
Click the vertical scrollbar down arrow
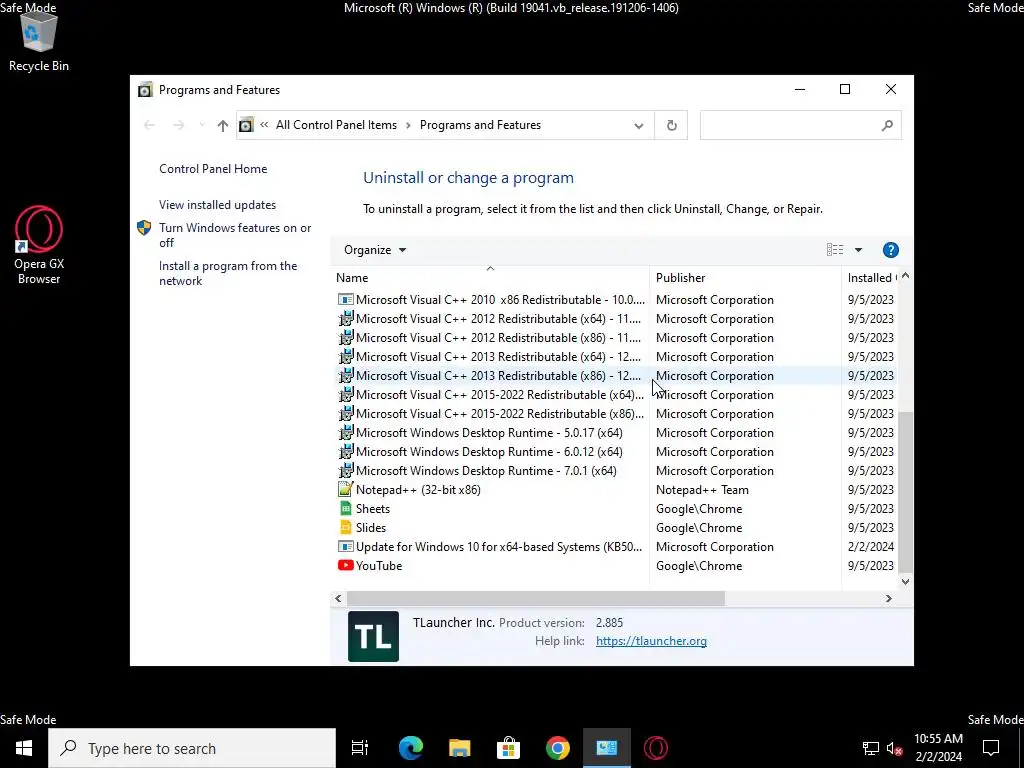905,581
